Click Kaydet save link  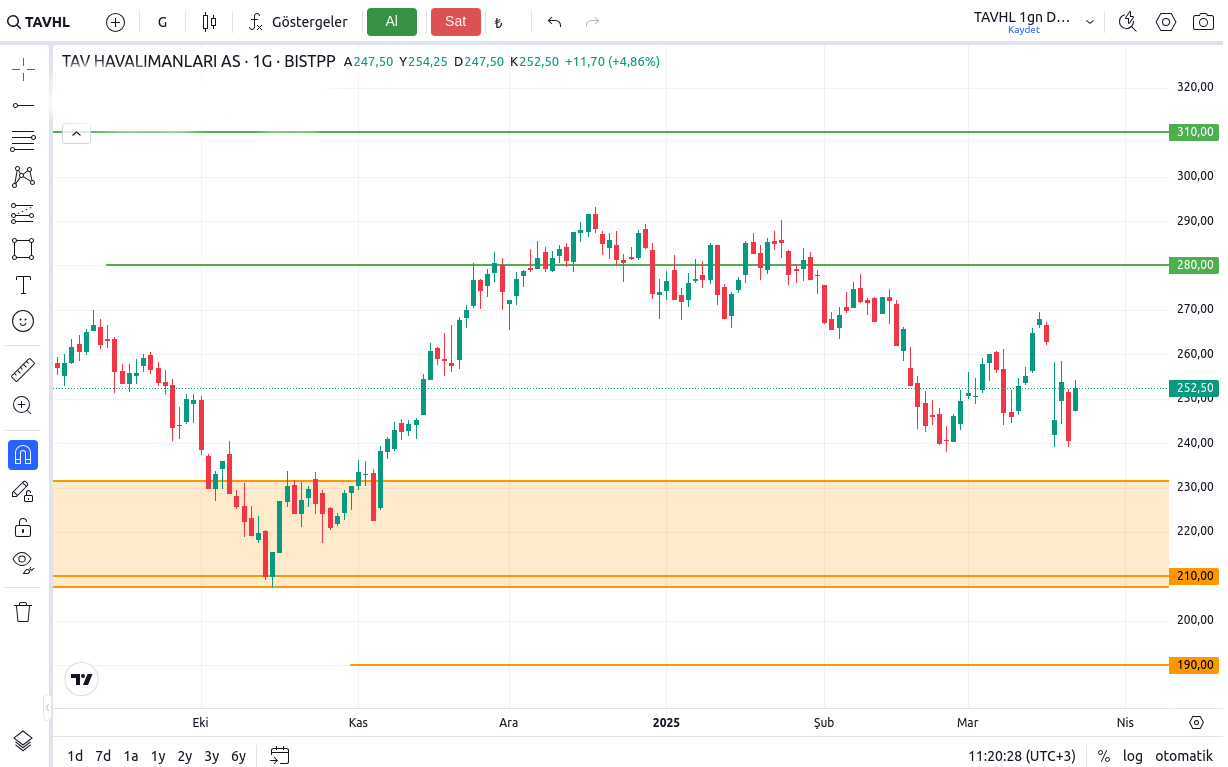1024,30
